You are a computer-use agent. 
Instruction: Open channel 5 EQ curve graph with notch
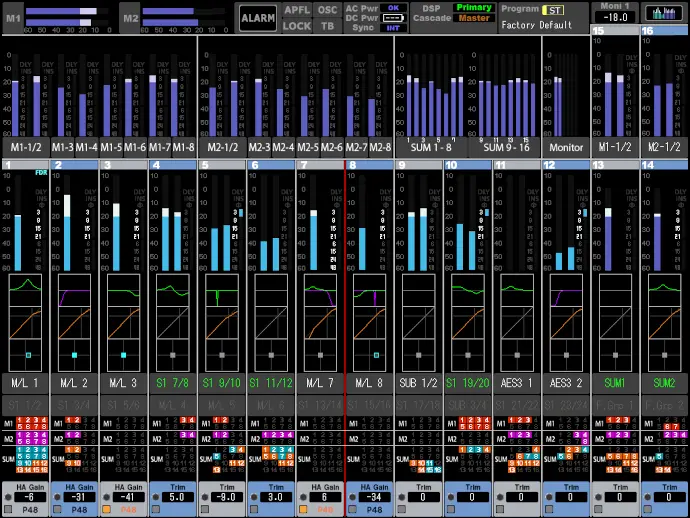point(222,290)
